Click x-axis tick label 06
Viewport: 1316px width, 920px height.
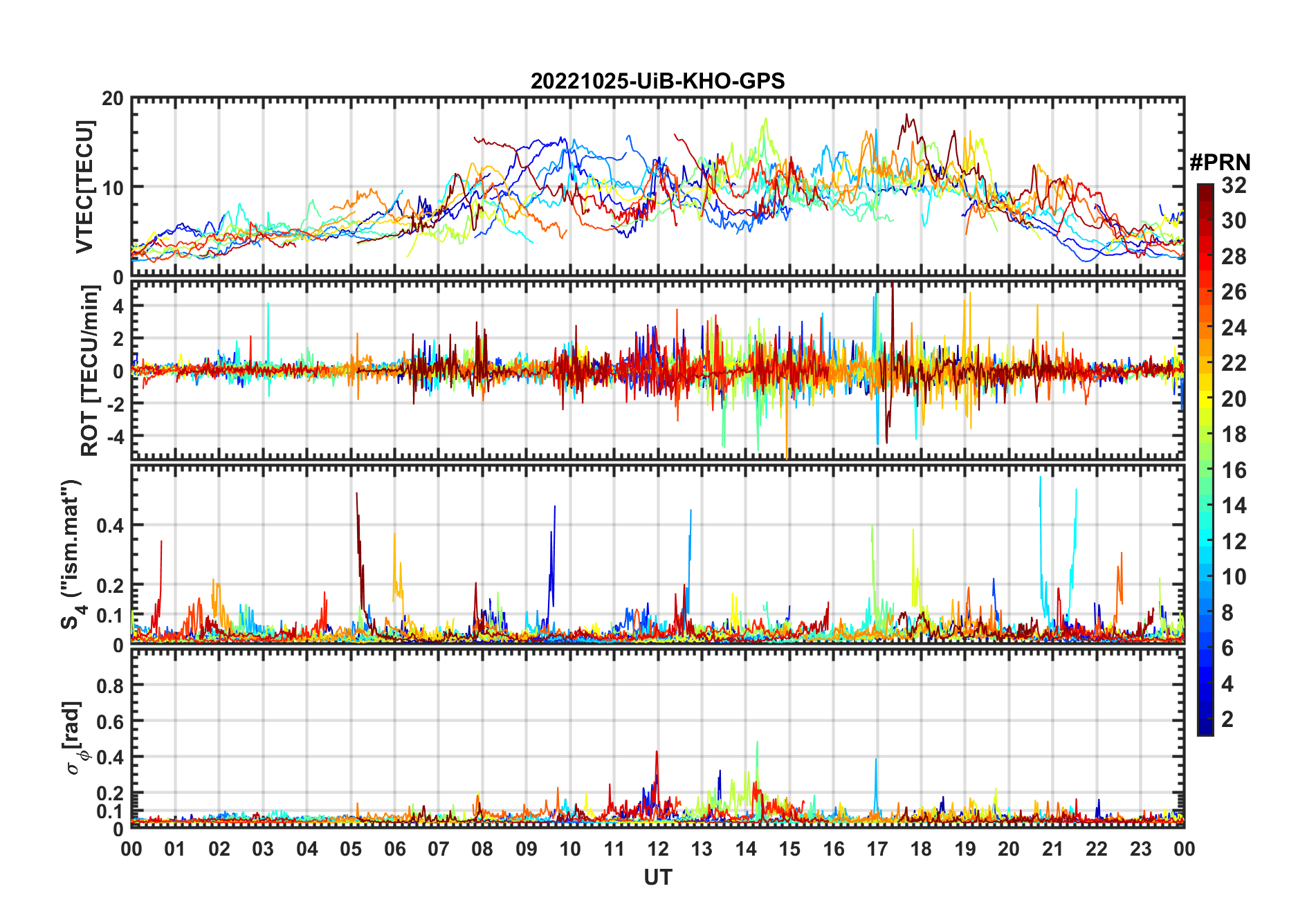394,849
